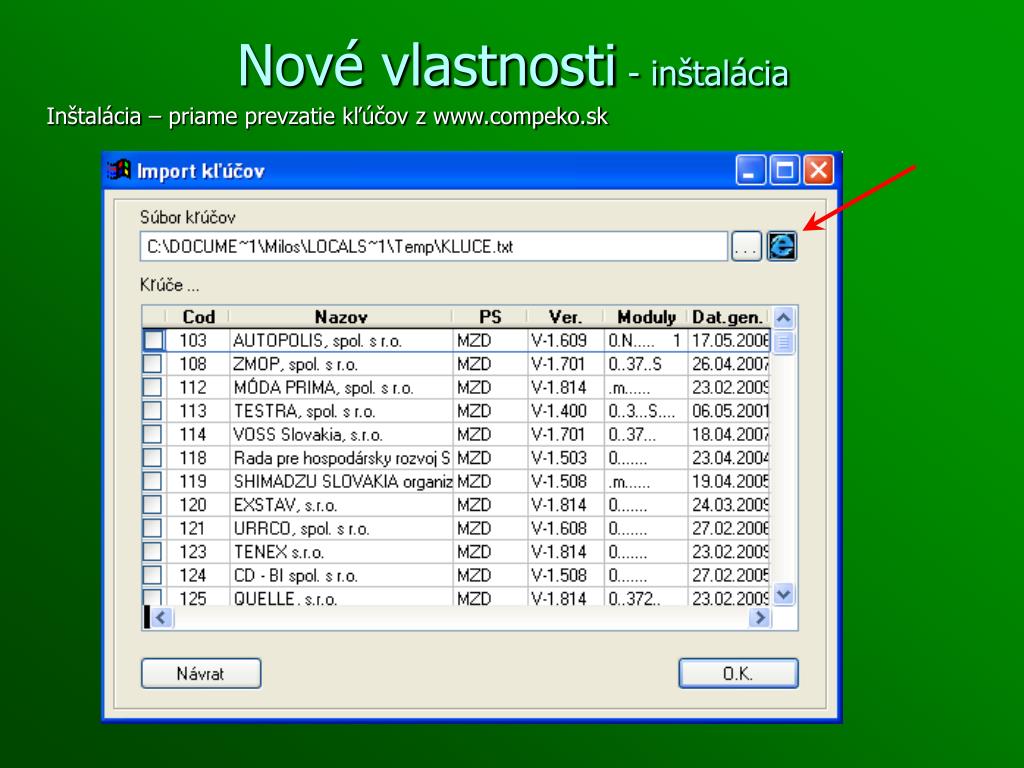
Task: Click the vertical scrollbar up arrow
Action: click(784, 318)
